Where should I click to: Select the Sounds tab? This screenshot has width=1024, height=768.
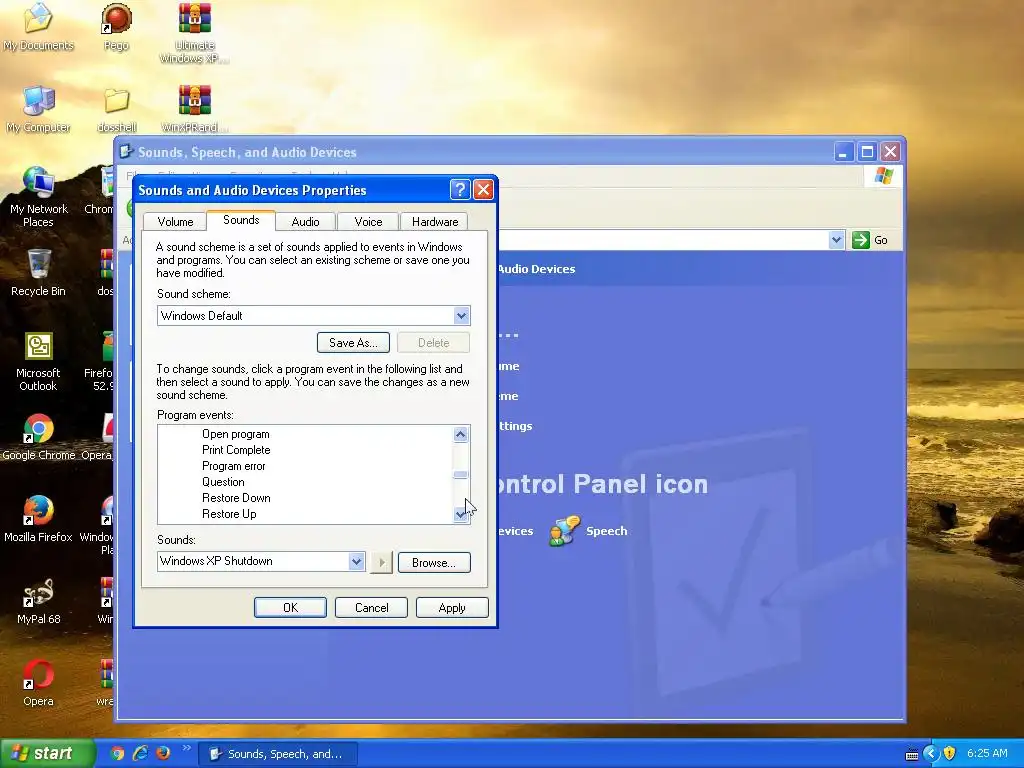click(x=241, y=220)
